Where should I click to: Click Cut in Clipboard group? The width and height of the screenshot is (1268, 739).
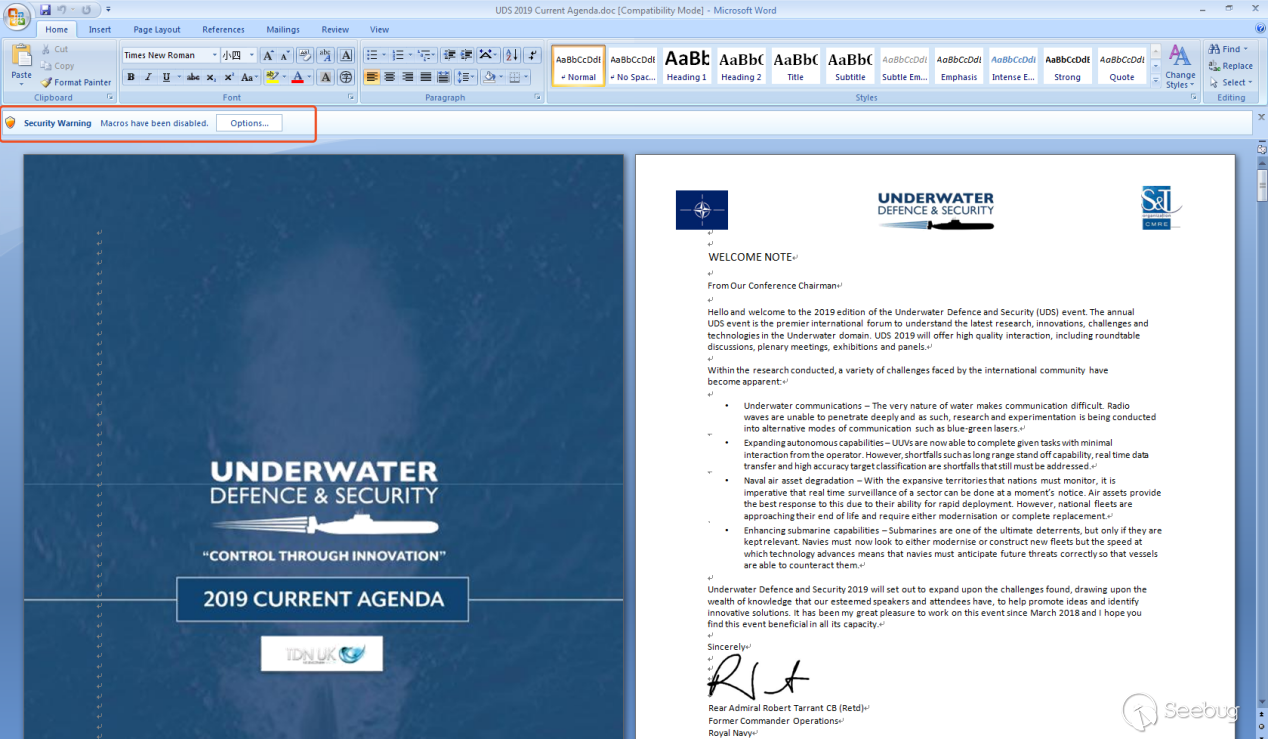point(55,49)
